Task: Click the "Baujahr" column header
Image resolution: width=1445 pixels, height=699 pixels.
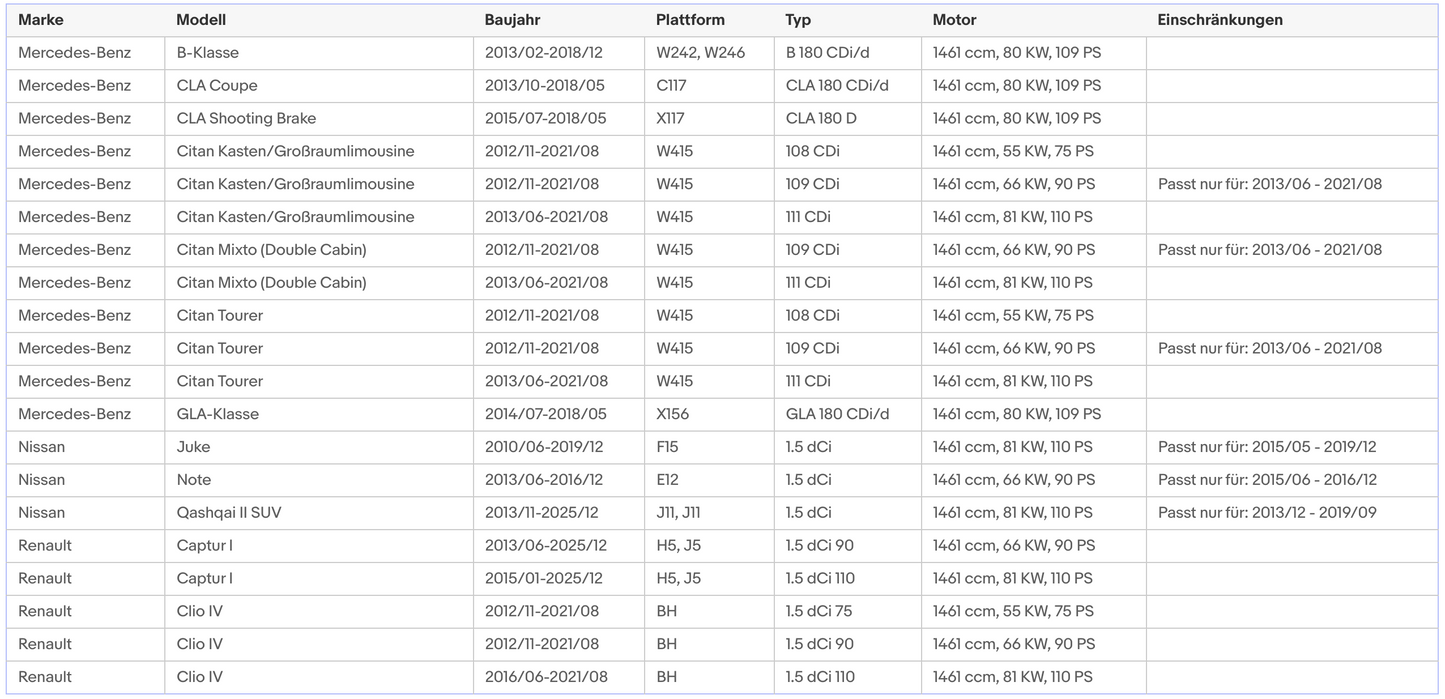Action: point(513,20)
